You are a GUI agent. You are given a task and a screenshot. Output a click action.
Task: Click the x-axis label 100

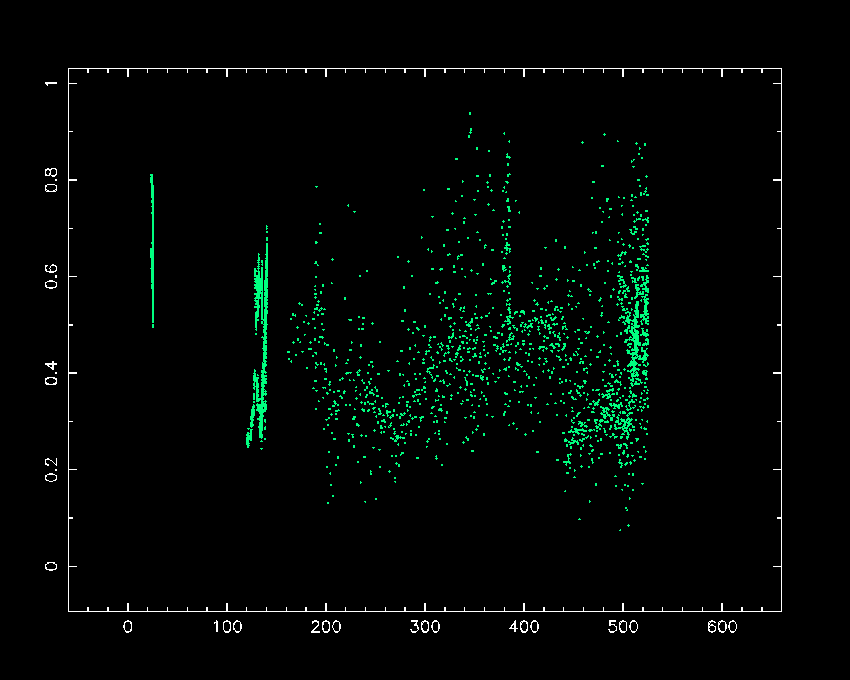pyautogui.click(x=227, y=627)
